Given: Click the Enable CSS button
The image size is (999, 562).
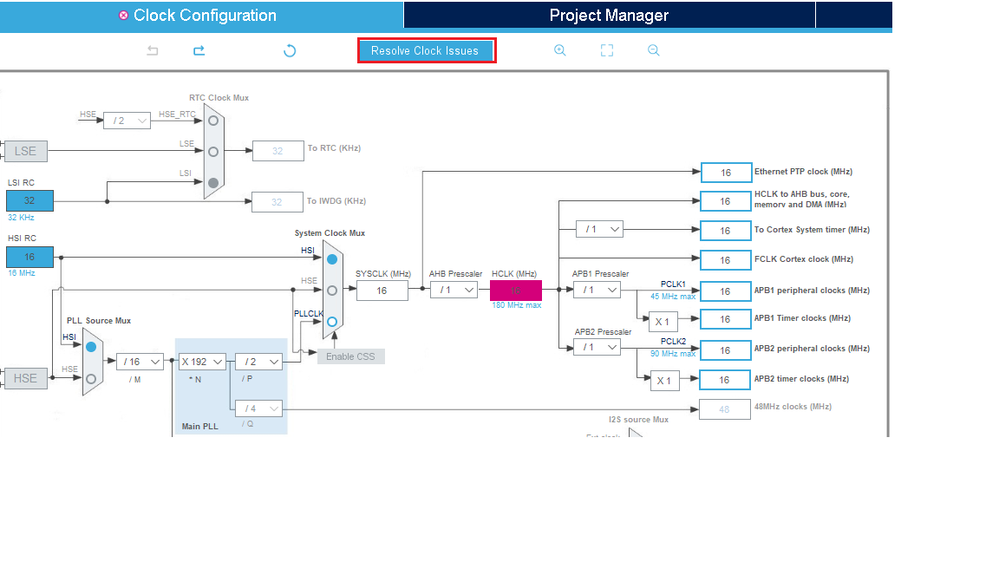Looking at the screenshot, I should click(350, 356).
